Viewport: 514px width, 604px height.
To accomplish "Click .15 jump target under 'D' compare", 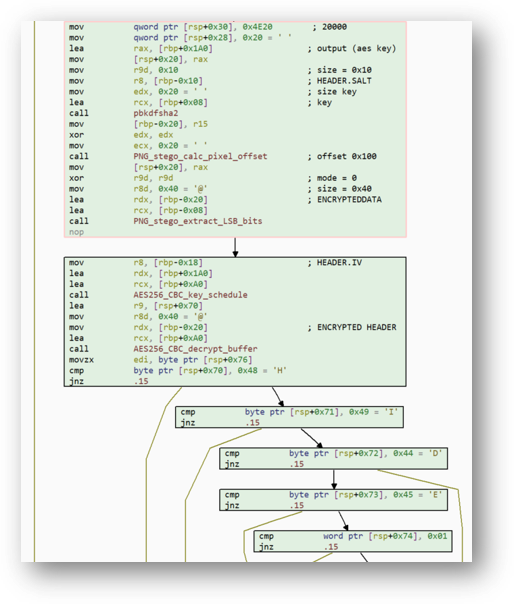I will (297, 464).
